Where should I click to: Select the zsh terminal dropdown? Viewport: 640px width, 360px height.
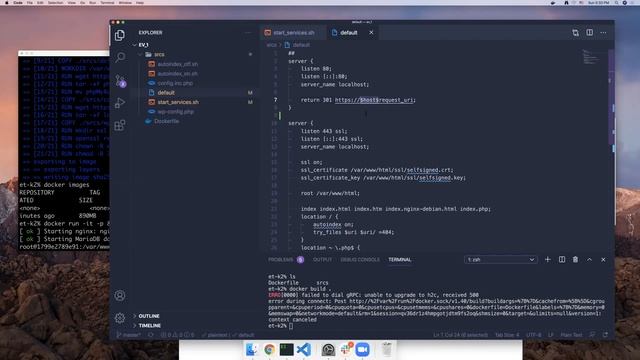click(501, 260)
